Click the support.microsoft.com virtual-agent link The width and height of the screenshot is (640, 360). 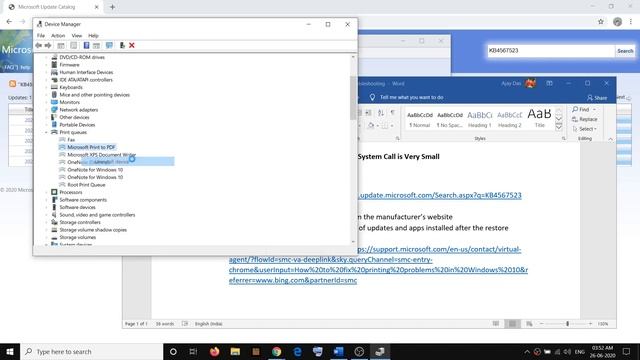[378, 265]
